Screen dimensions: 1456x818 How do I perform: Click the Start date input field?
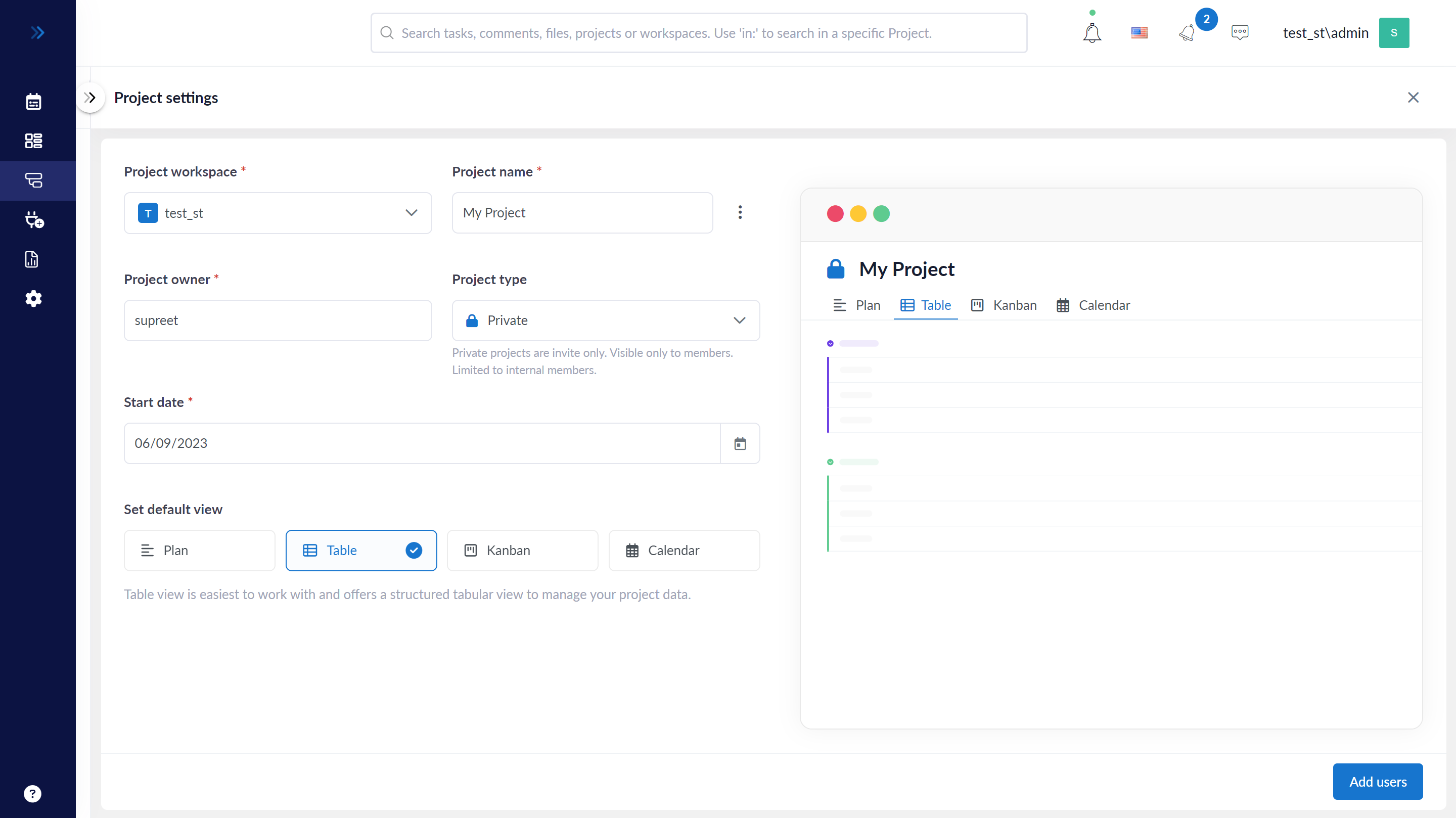click(422, 444)
